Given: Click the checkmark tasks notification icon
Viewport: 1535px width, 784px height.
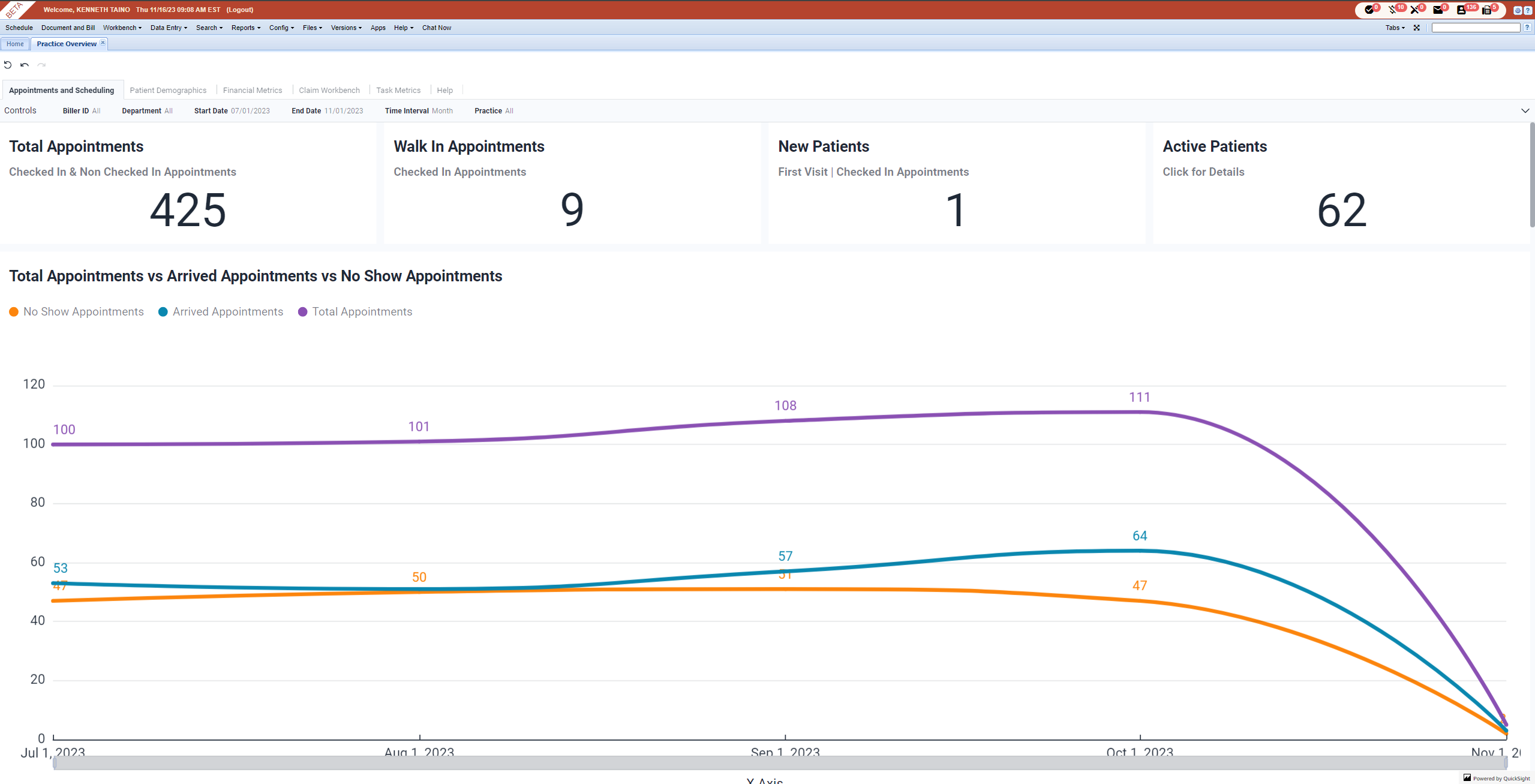Looking at the screenshot, I should tap(1369, 10).
